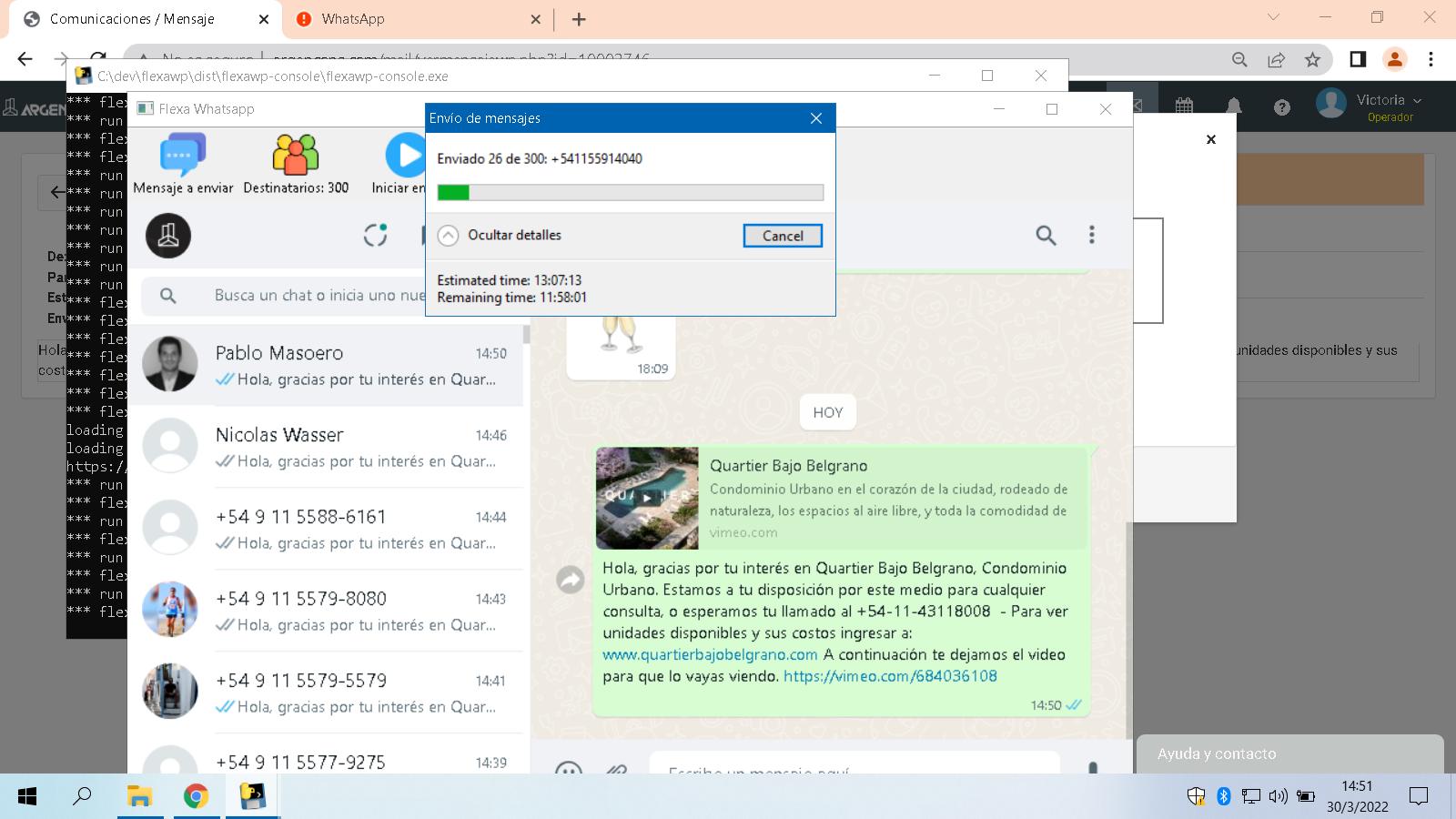
Task: Play the Quartier Bajo Belgrano video thumbnail
Action: coord(647,498)
